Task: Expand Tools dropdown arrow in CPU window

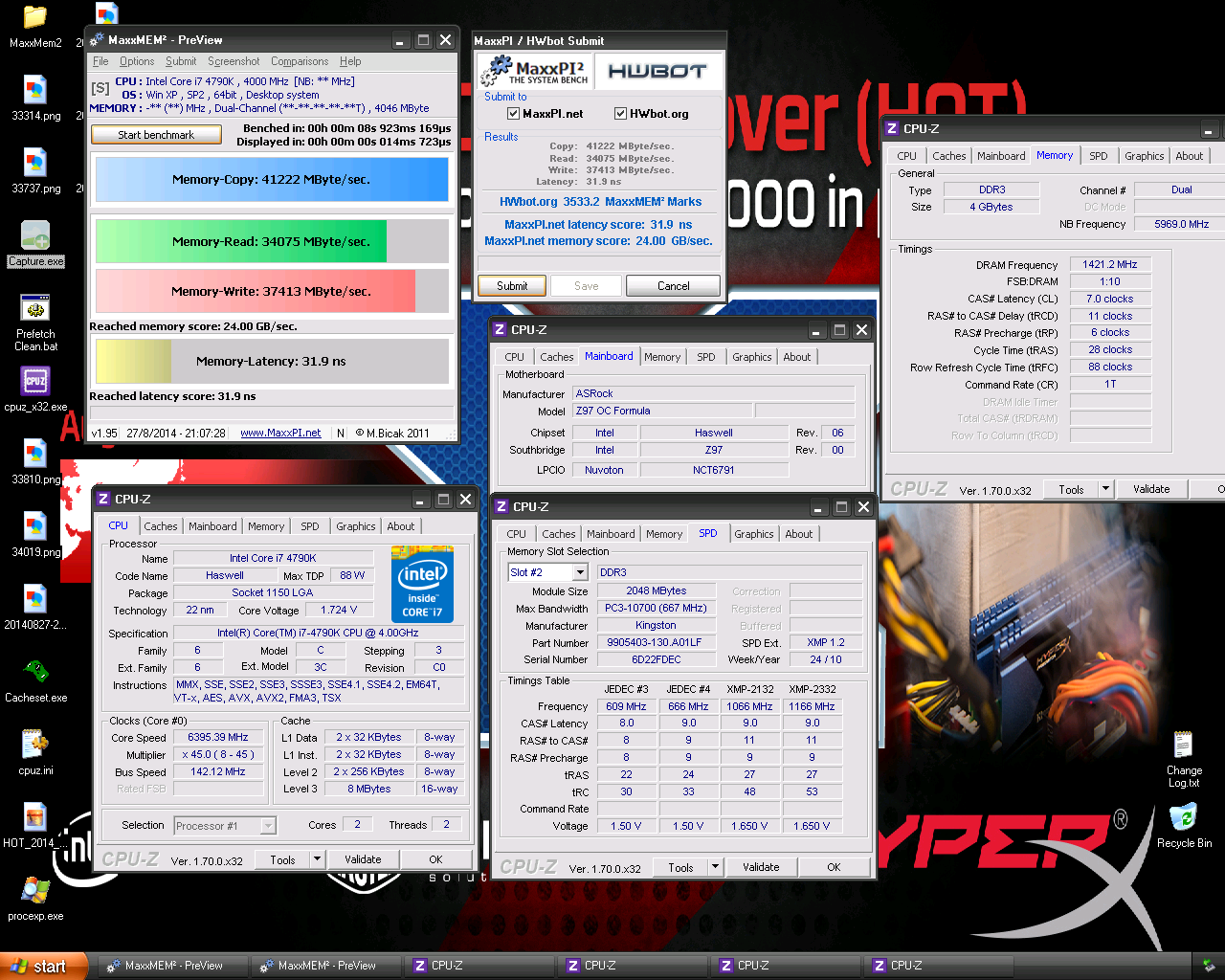Action: 318,859
